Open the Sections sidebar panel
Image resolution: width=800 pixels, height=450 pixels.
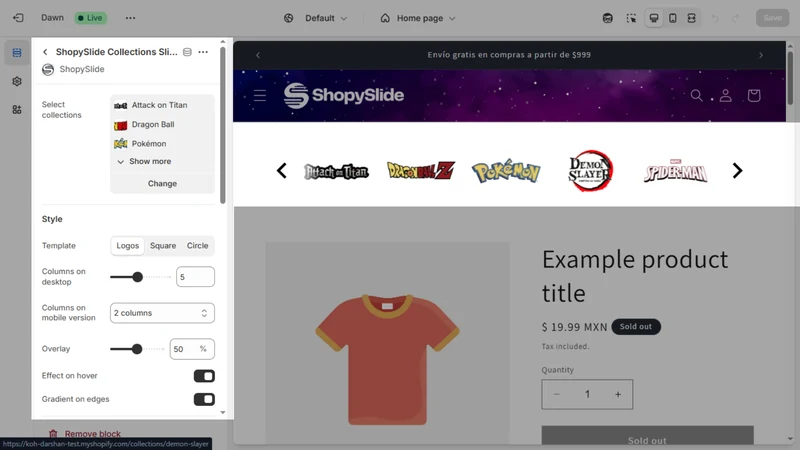pos(17,53)
